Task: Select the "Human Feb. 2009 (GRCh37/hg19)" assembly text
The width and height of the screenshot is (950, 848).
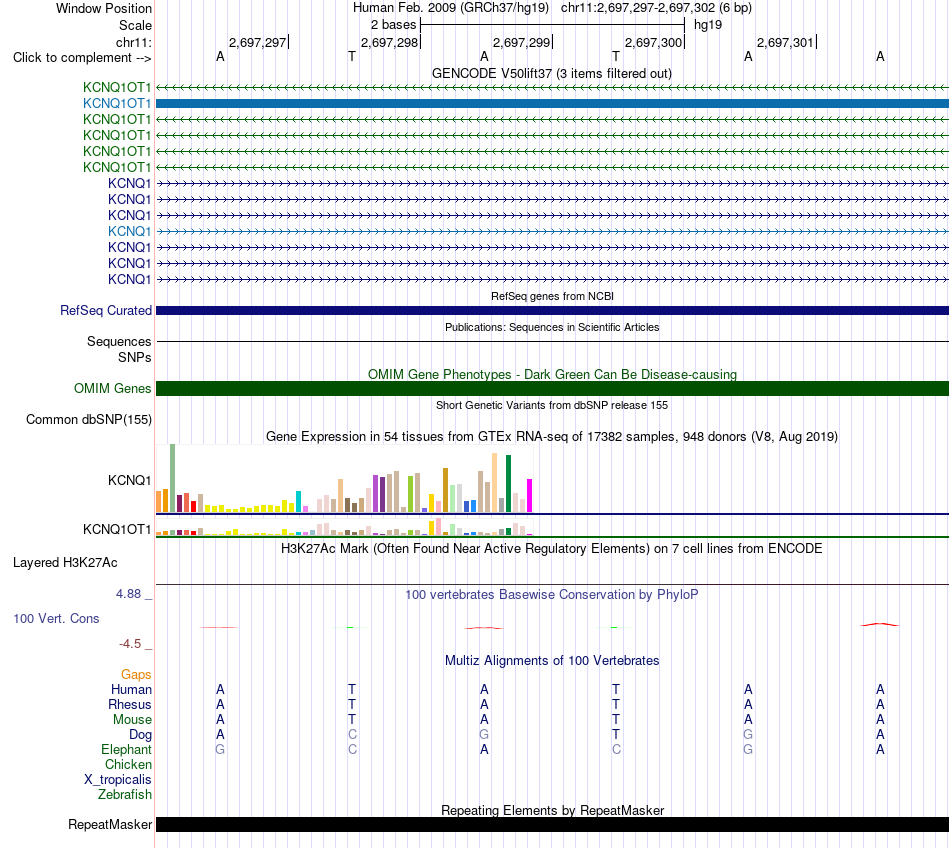Action: click(x=451, y=8)
